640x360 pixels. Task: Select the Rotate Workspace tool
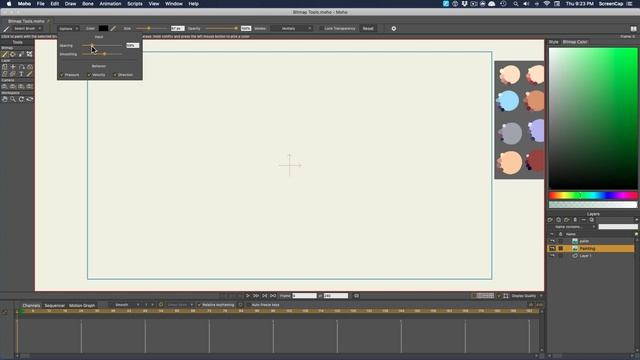click(21, 99)
